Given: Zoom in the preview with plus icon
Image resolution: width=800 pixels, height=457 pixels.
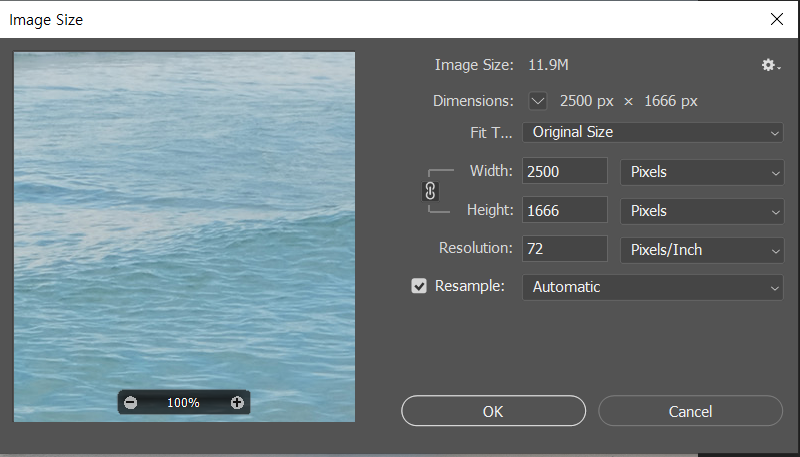Looking at the screenshot, I should (x=237, y=403).
